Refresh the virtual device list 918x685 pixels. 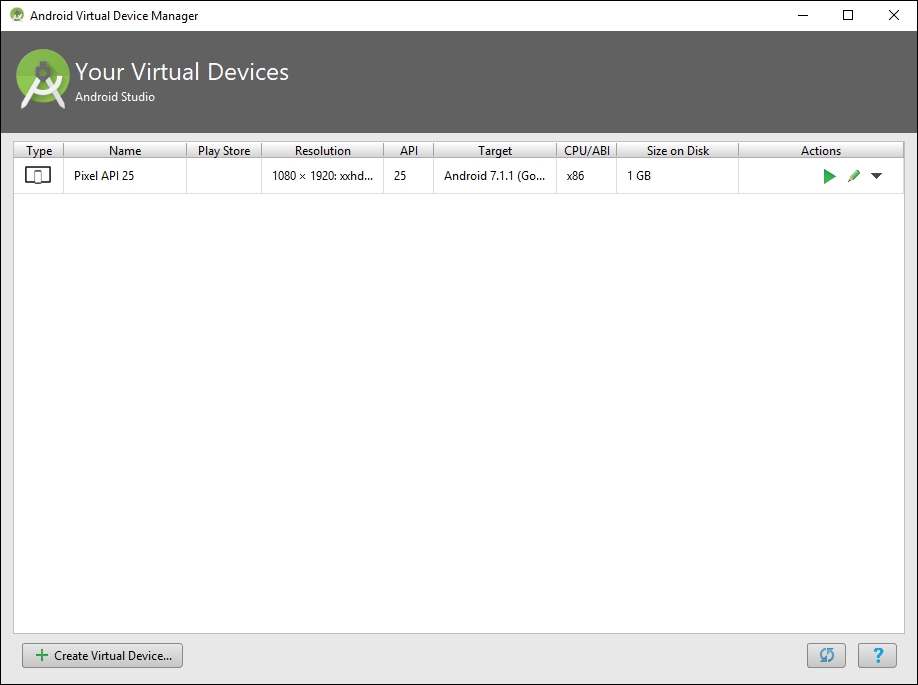point(826,655)
